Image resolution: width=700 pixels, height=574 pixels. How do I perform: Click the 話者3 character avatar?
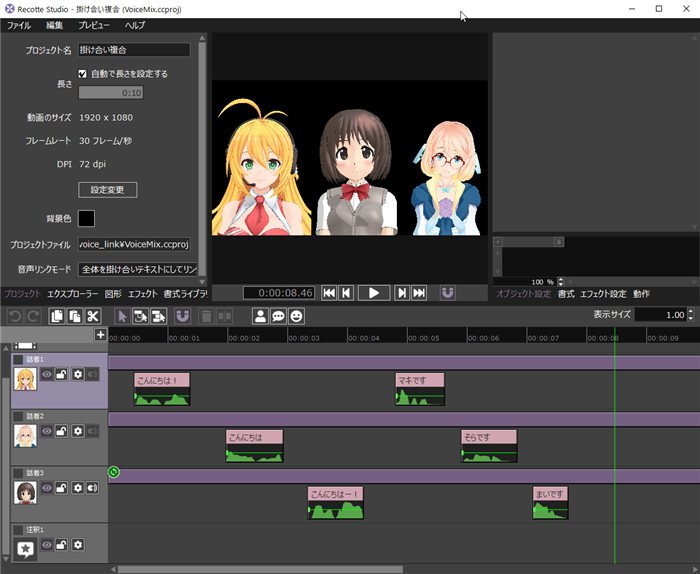pyautogui.click(x=25, y=492)
